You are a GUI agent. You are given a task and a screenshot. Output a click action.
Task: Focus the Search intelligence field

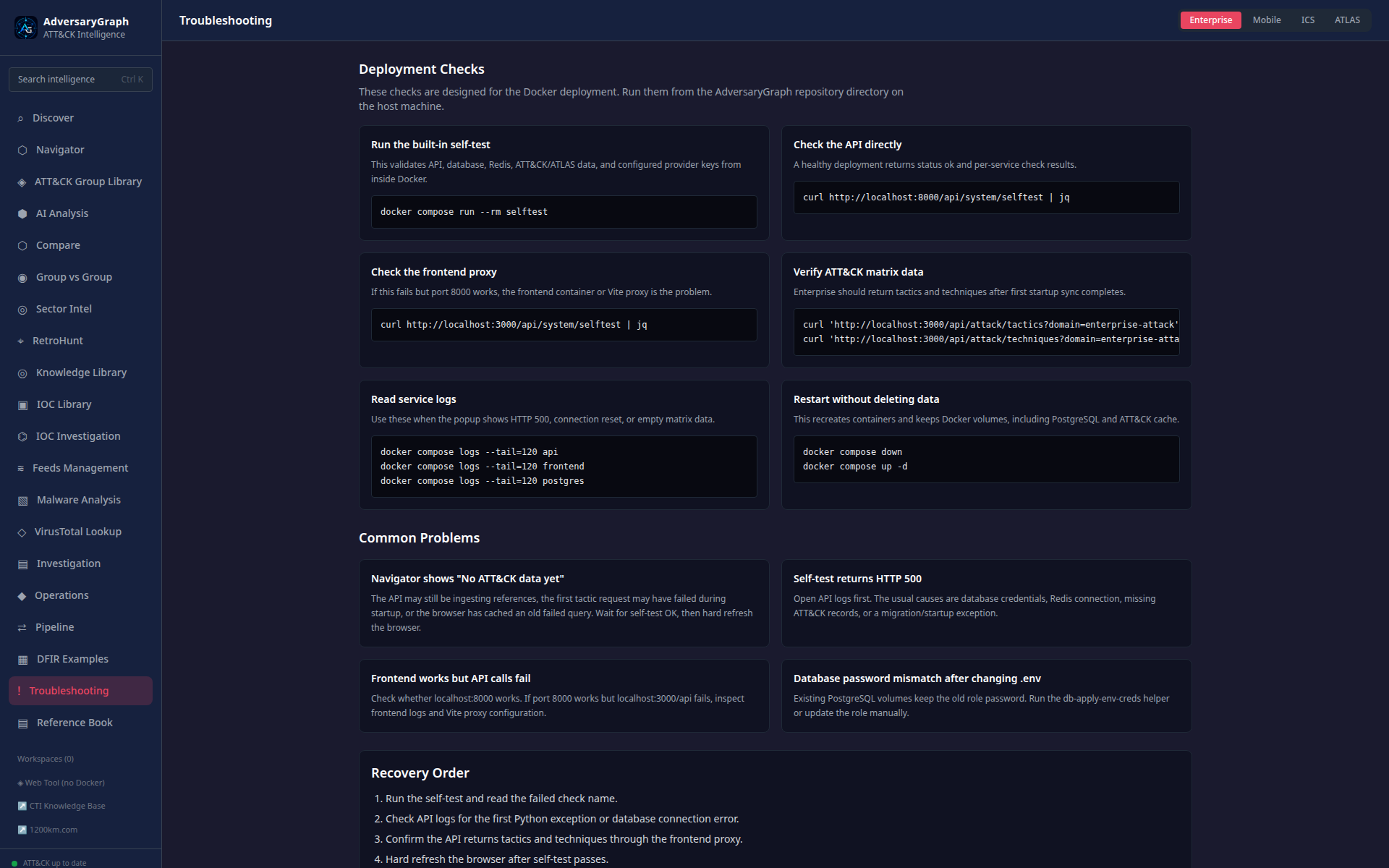click(x=80, y=80)
